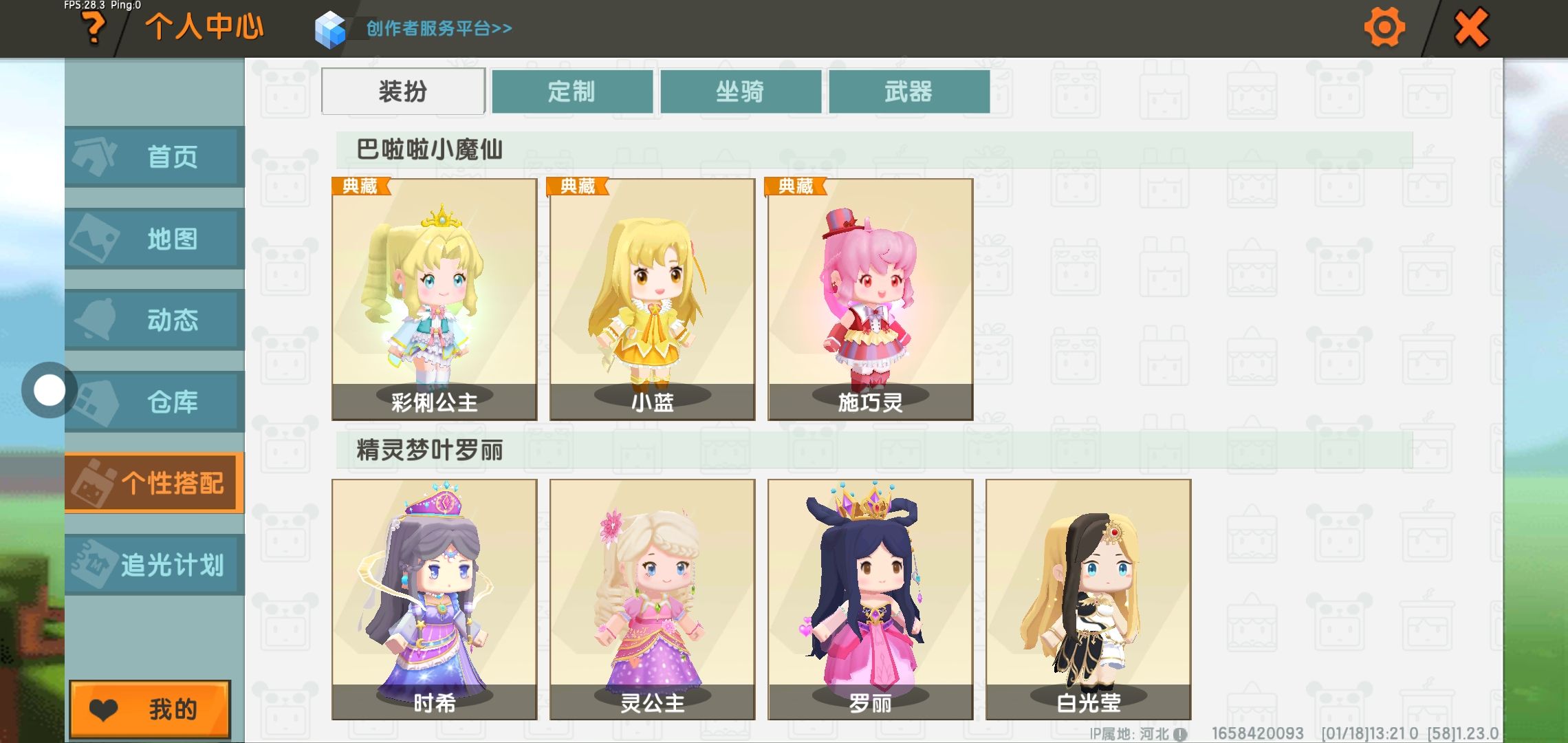Screen dimensions: 1568x743
Task: Open the 动态 sidebar section
Action: point(155,320)
